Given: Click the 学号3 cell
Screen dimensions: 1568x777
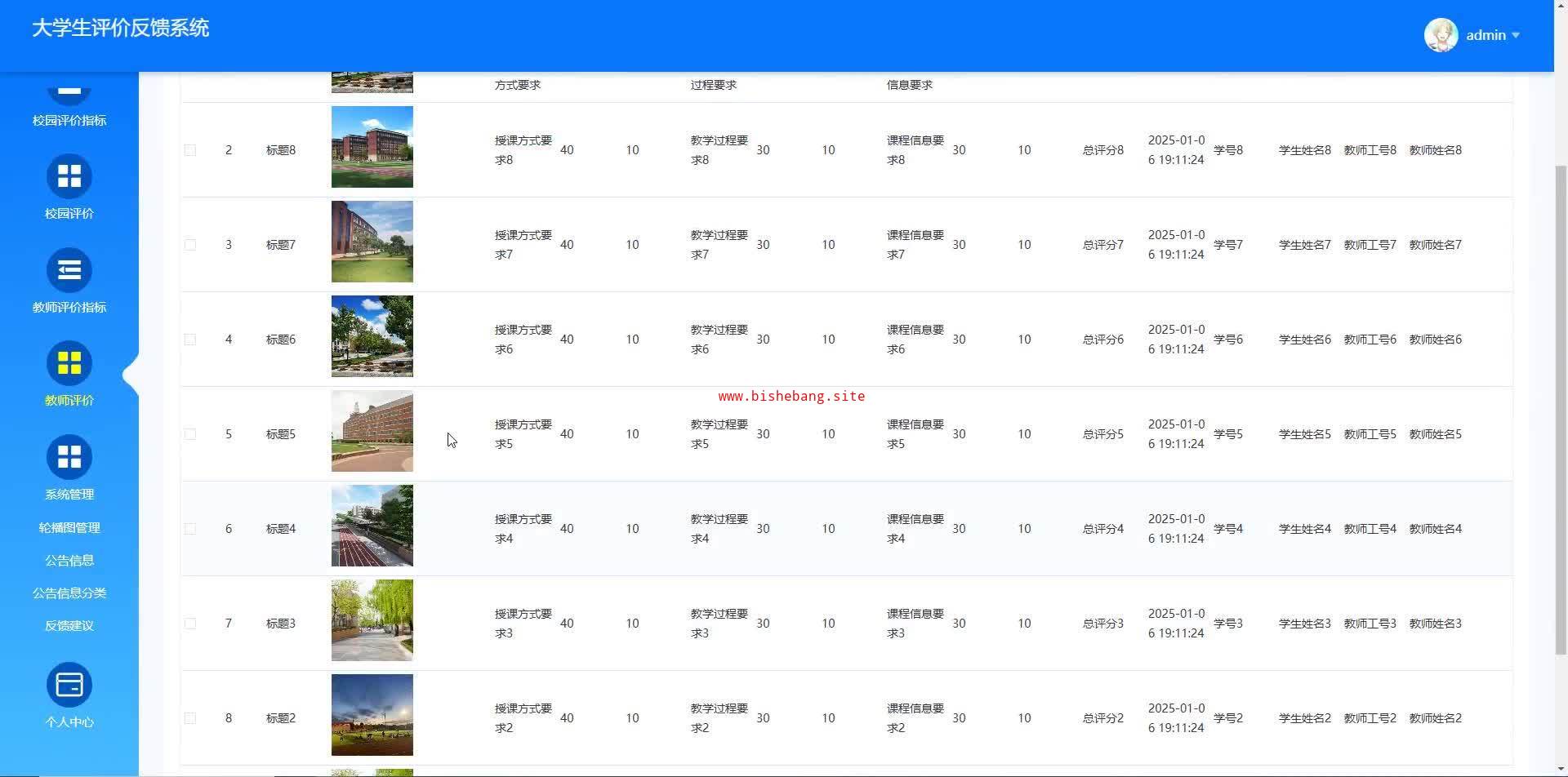Looking at the screenshot, I should click(x=1228, y=624).
